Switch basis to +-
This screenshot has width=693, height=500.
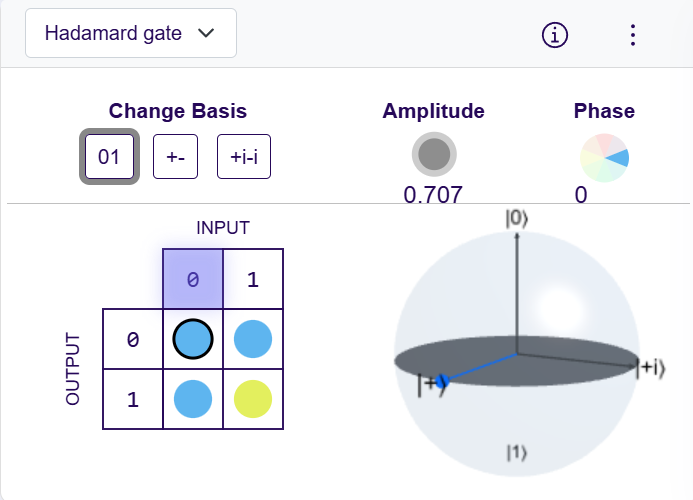175,157
